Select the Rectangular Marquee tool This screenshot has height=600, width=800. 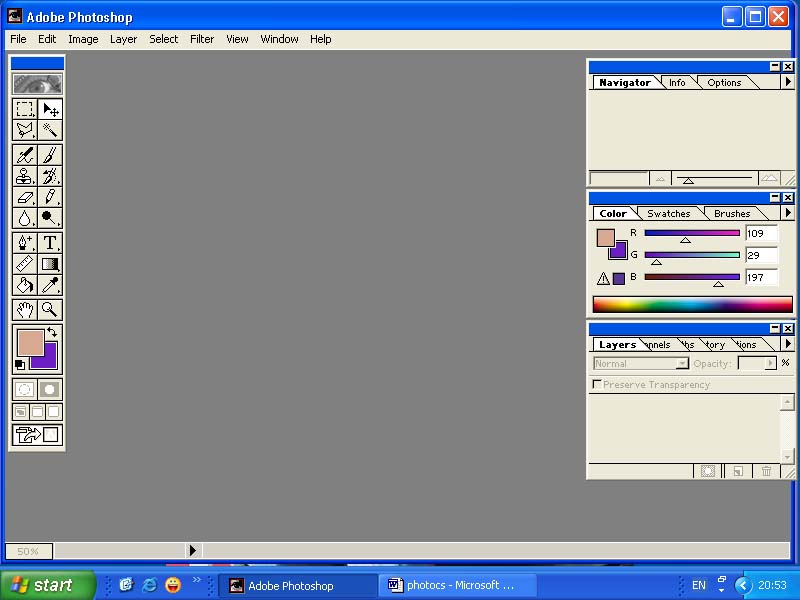24,109
